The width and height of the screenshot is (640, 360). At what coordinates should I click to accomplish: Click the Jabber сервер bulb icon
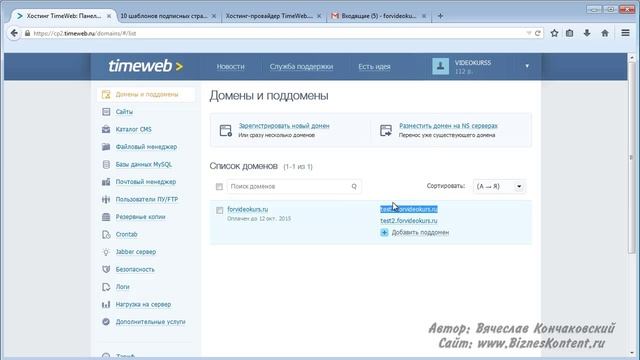point(106,252)
